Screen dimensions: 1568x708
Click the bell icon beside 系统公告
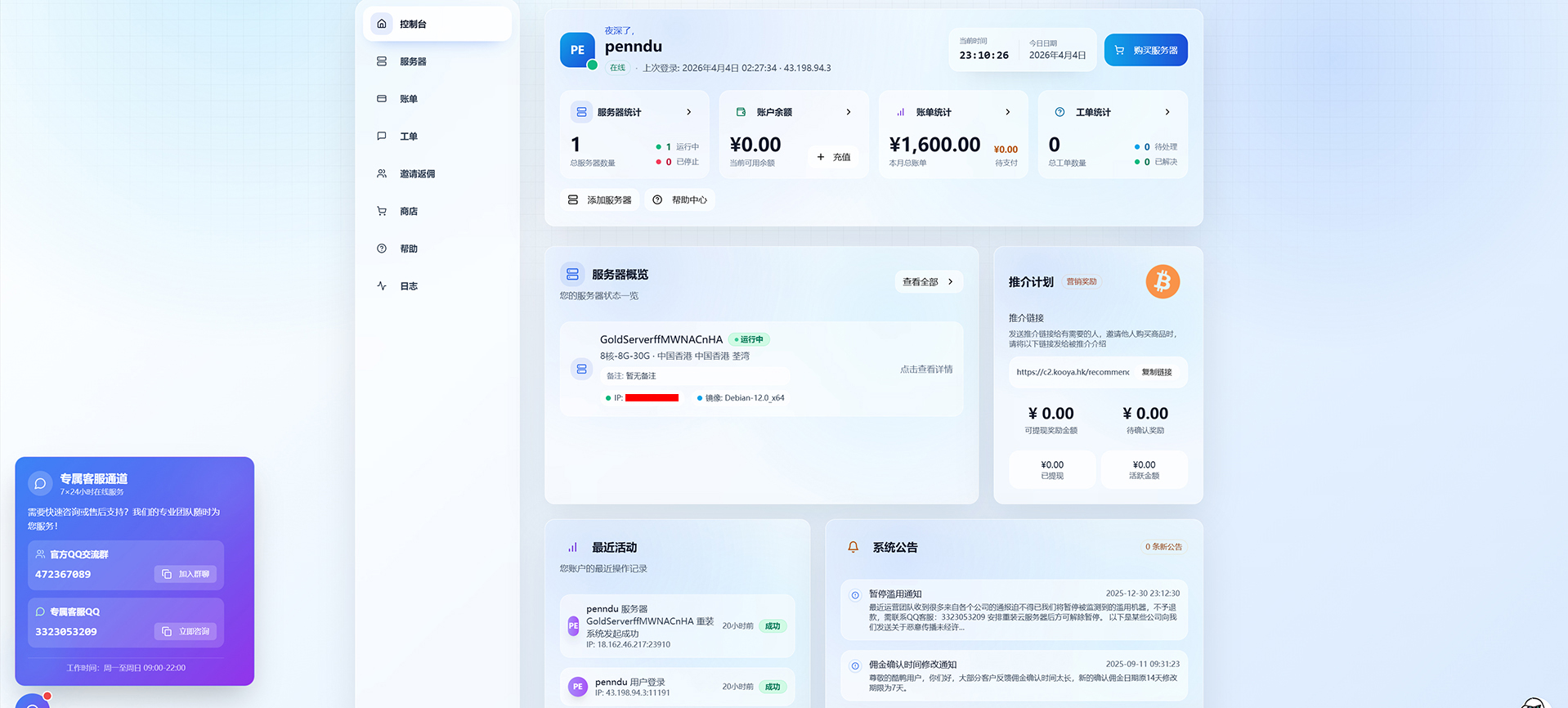click(853, 547)
